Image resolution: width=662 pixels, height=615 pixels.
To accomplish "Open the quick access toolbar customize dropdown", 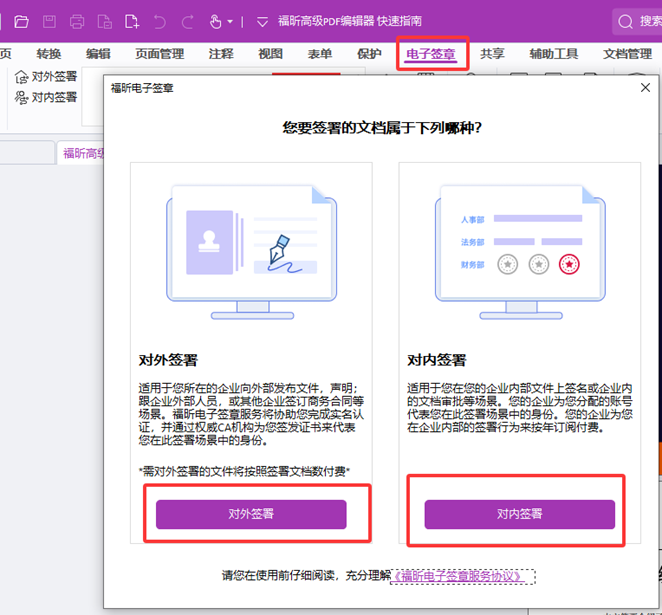I will coord(263,21).
